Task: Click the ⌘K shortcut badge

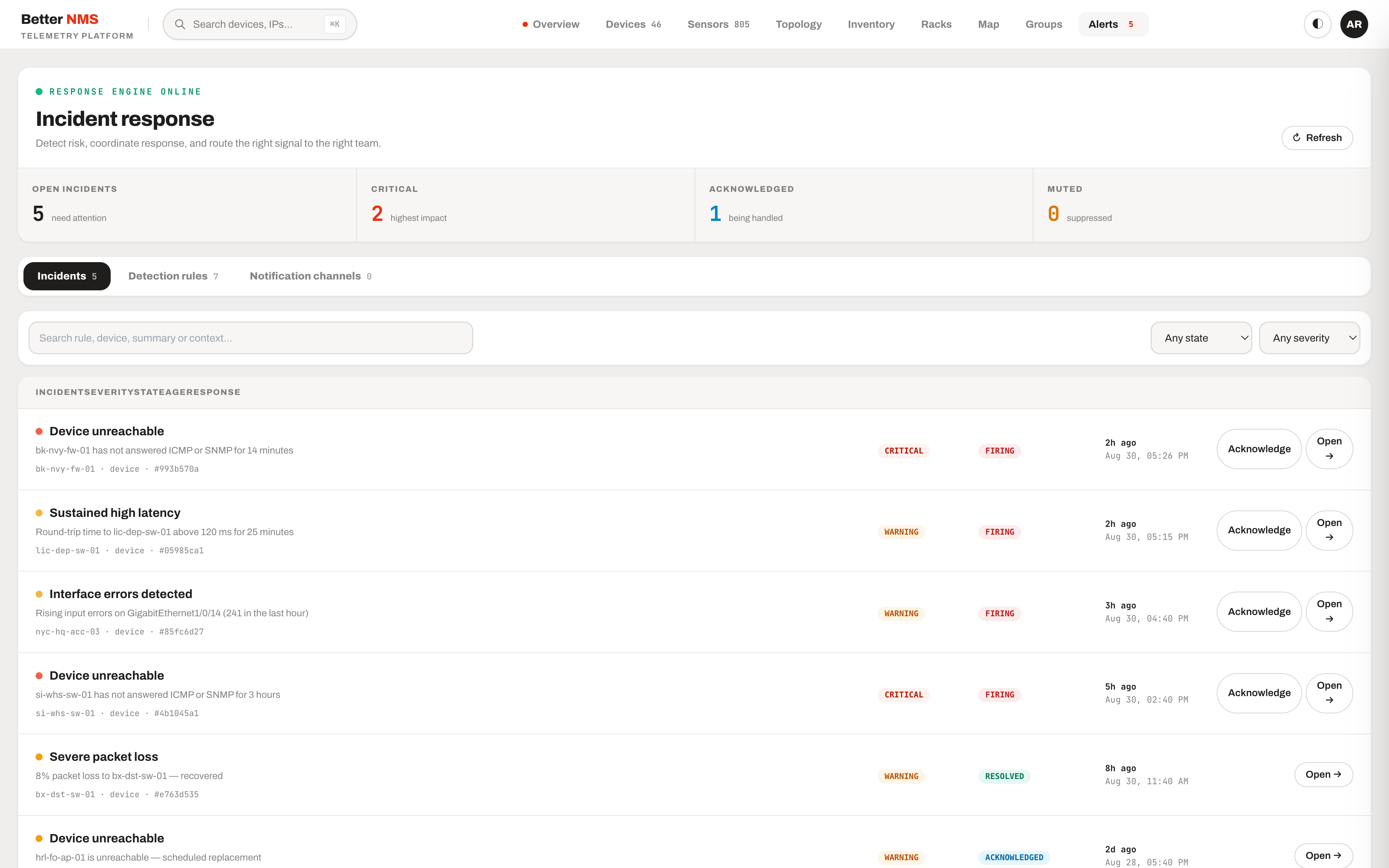Action: [334, 24]
